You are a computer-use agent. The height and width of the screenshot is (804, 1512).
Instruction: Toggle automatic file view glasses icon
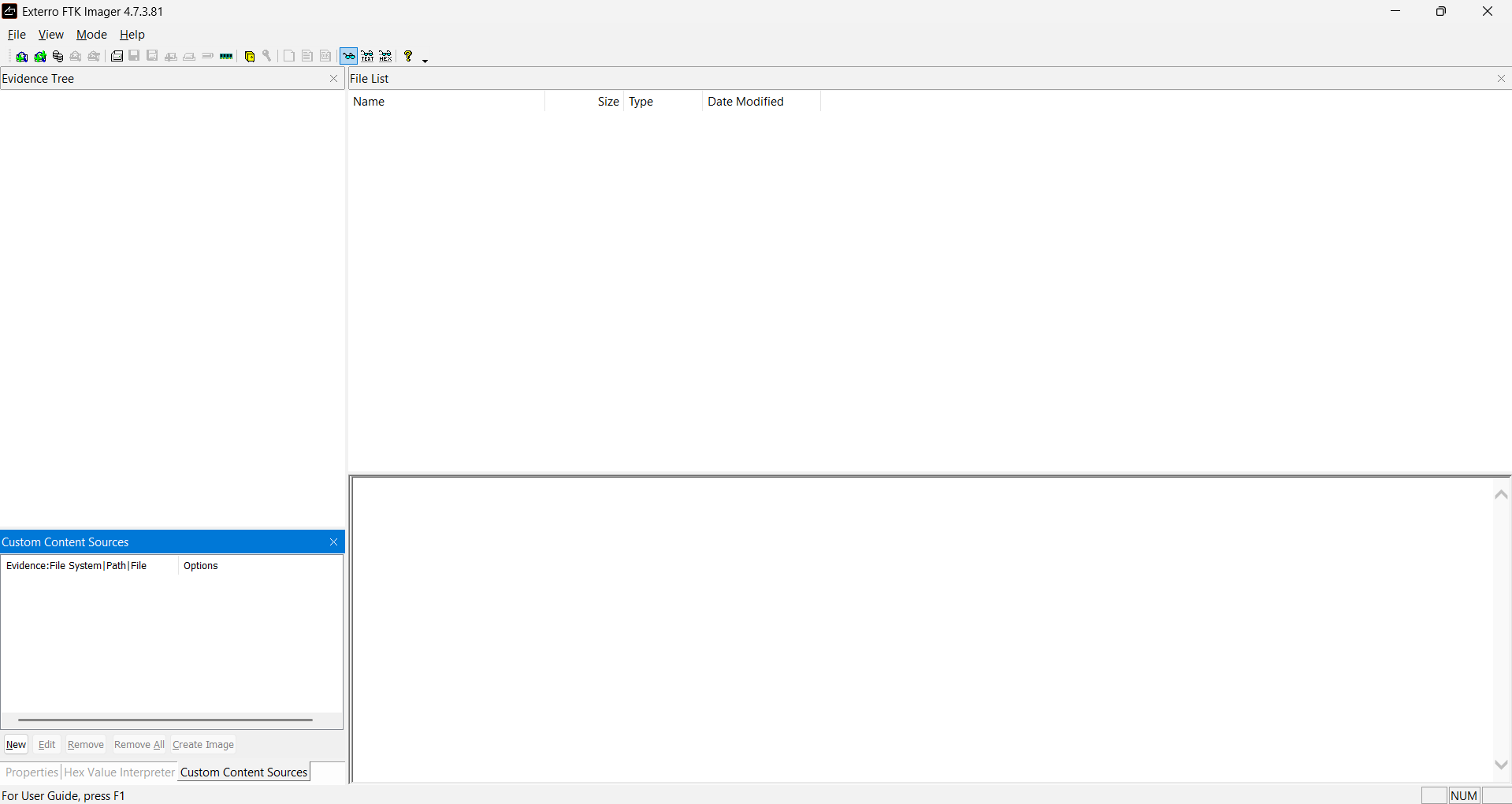(x=348, y=56)
